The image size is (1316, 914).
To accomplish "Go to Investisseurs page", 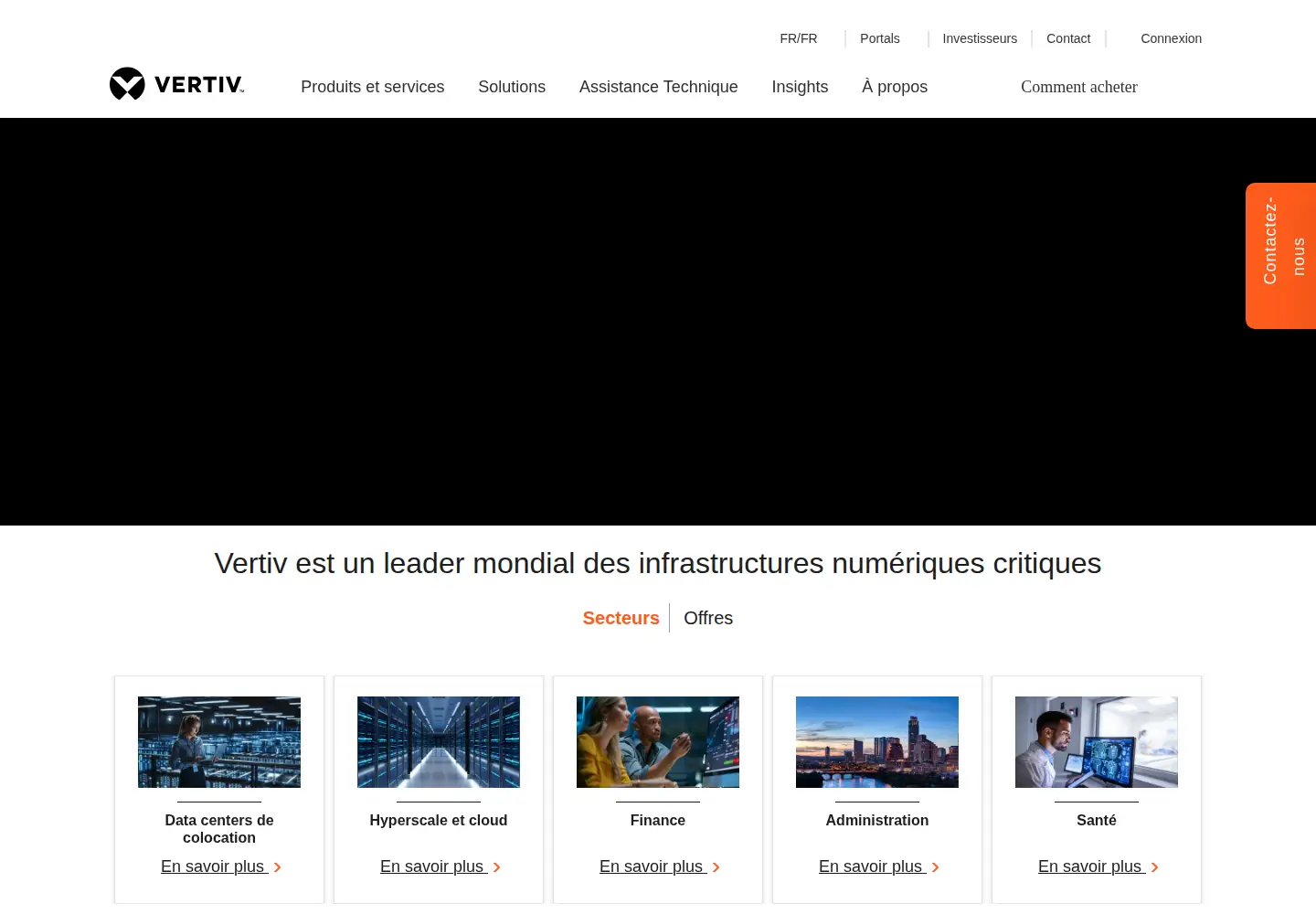I will tap(980, 38).
